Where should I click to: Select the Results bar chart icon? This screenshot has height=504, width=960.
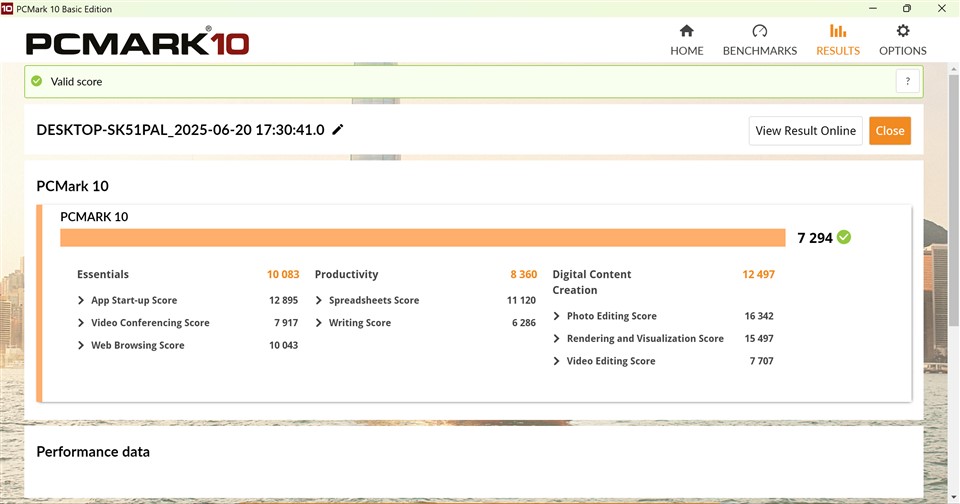pos(838,31)
